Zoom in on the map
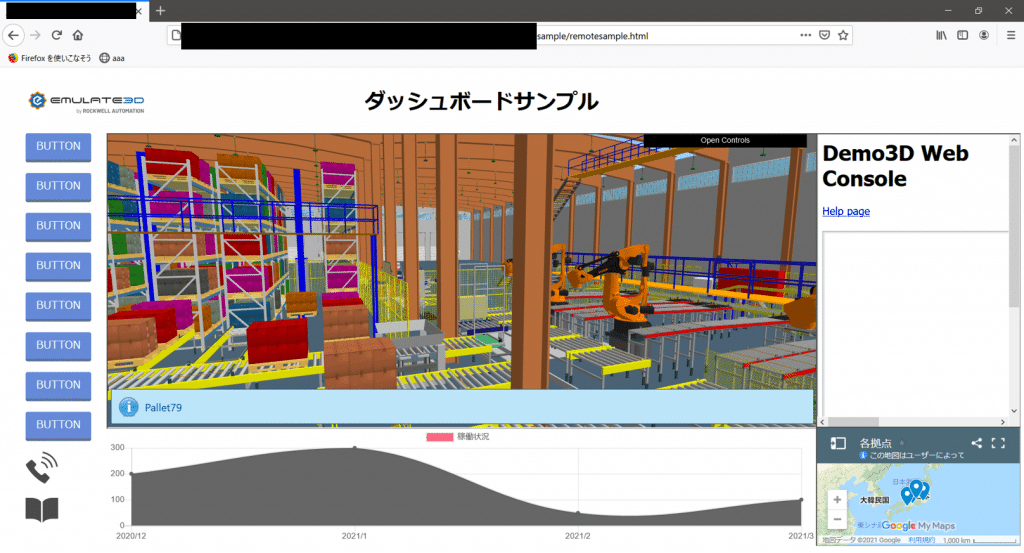 pyautogui.click(x=837, y=499)
